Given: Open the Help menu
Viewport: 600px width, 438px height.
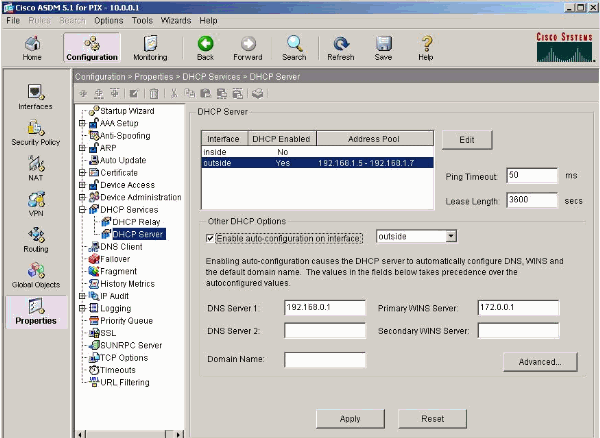Looking at the screenshot, I should point(208,20).
